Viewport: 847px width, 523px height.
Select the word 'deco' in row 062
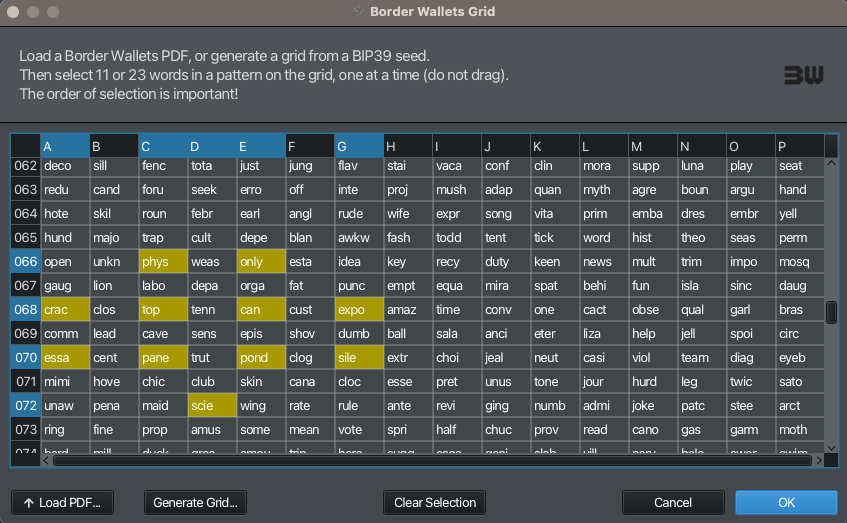65,166
